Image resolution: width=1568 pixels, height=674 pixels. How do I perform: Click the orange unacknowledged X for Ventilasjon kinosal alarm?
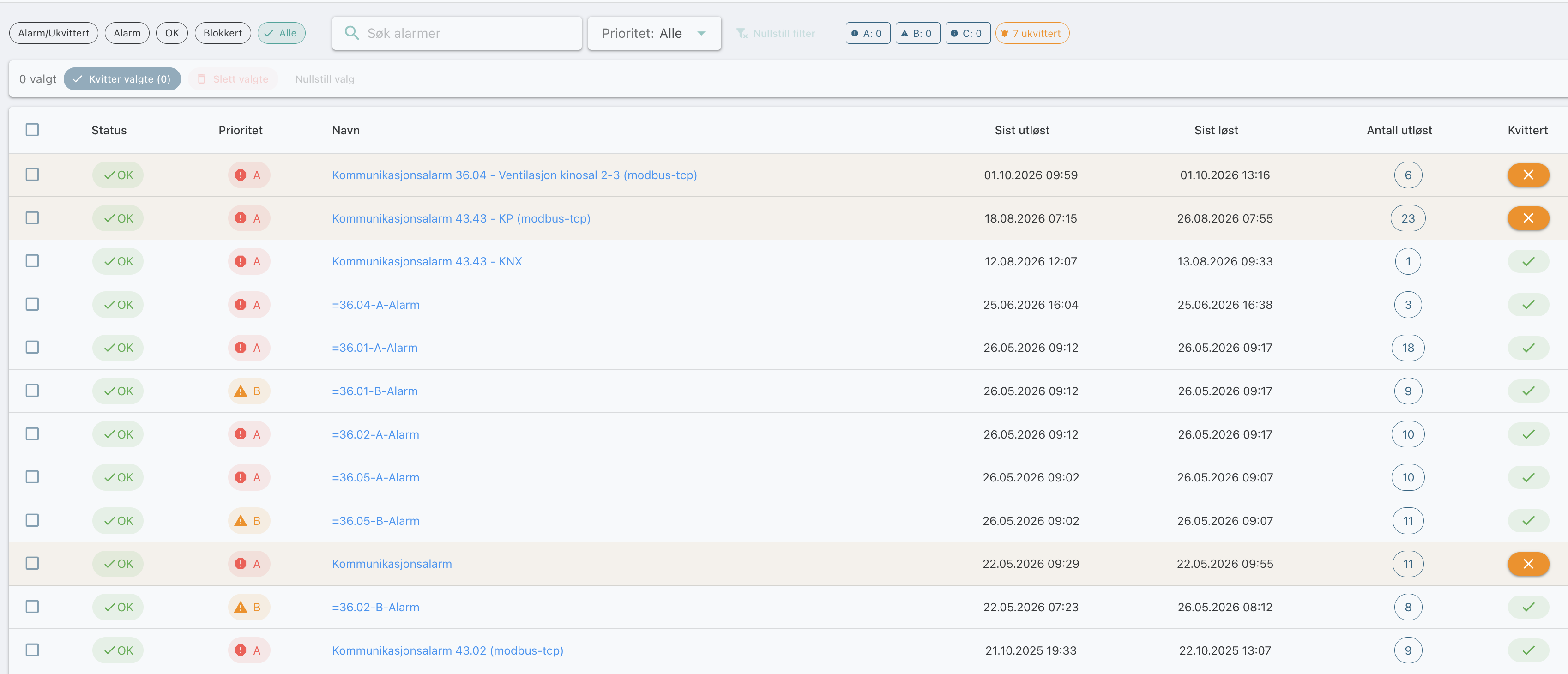(1528, 175)
